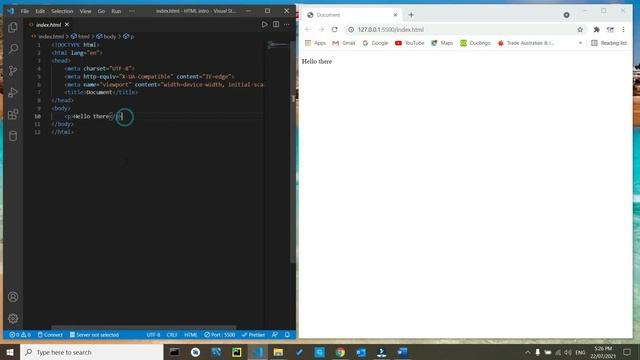Click Chrome's forward arrow
This screenshot has width=640, height=360.
321,29
